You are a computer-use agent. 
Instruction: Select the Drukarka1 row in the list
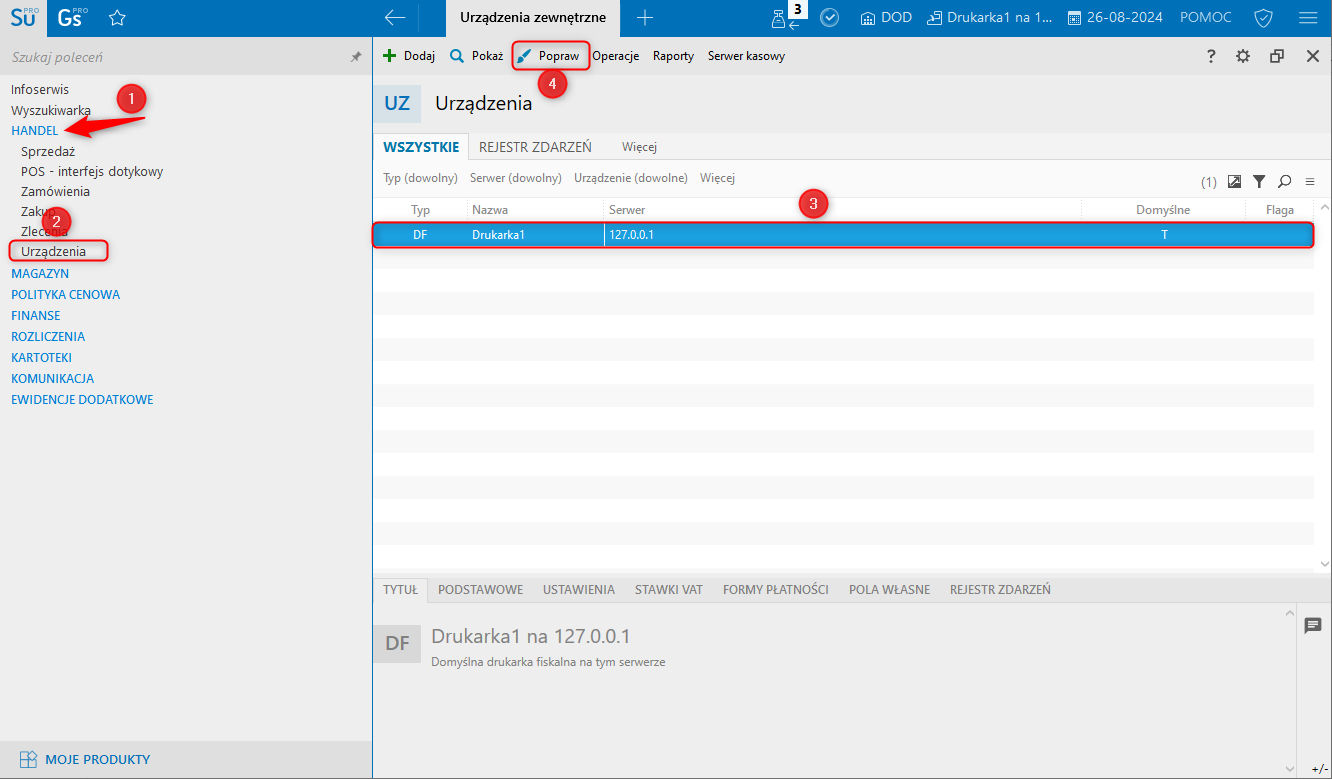[x=843, y=235]
